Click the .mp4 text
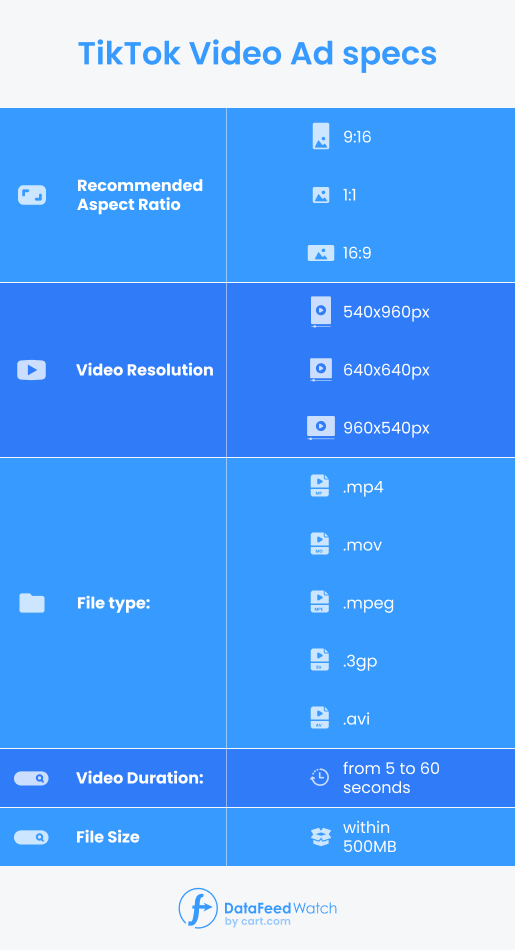The width and height of the screenshot is (515, 950). coord(363,487)
